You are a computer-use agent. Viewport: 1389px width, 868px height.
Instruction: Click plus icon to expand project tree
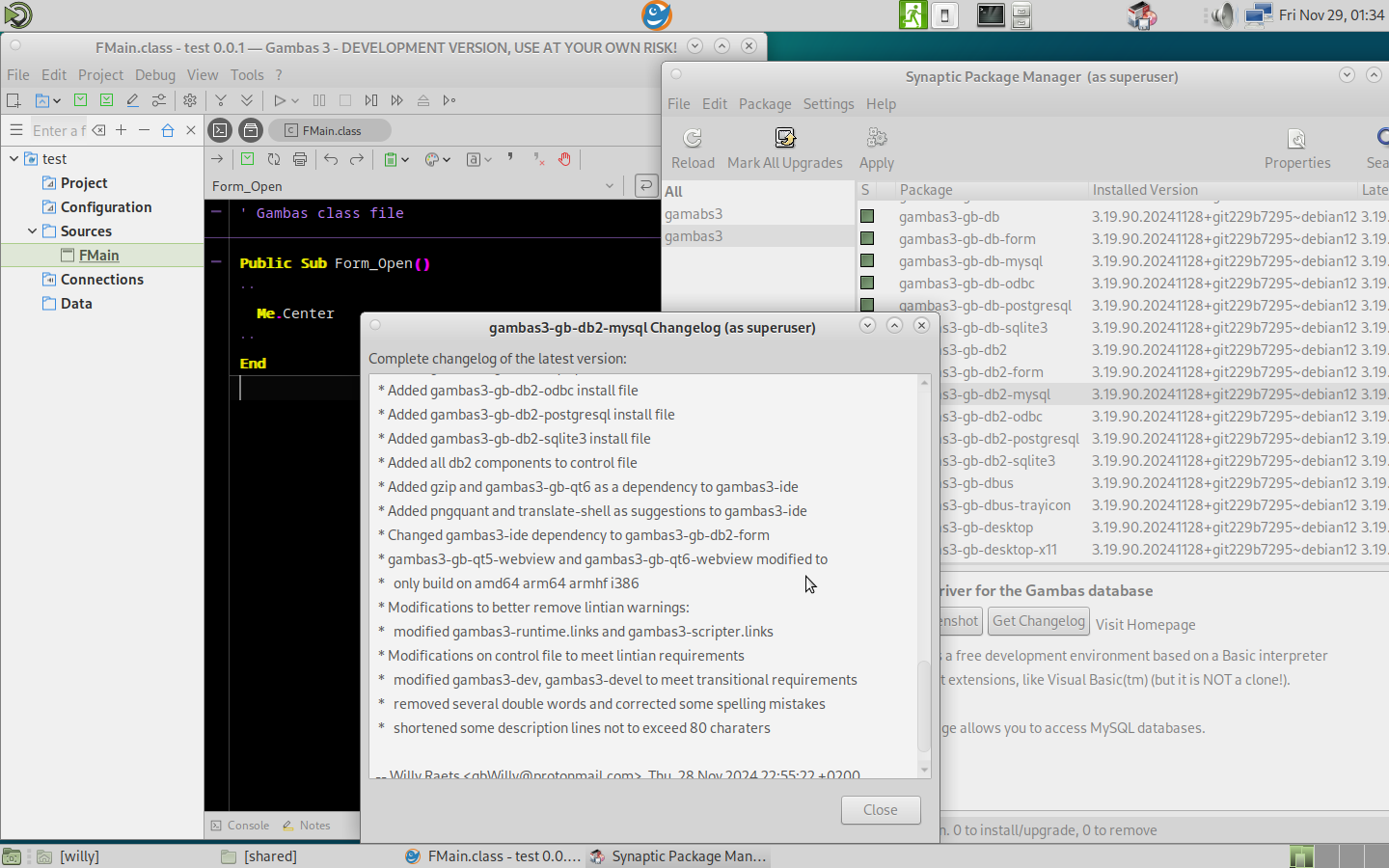tap(121, 129)
